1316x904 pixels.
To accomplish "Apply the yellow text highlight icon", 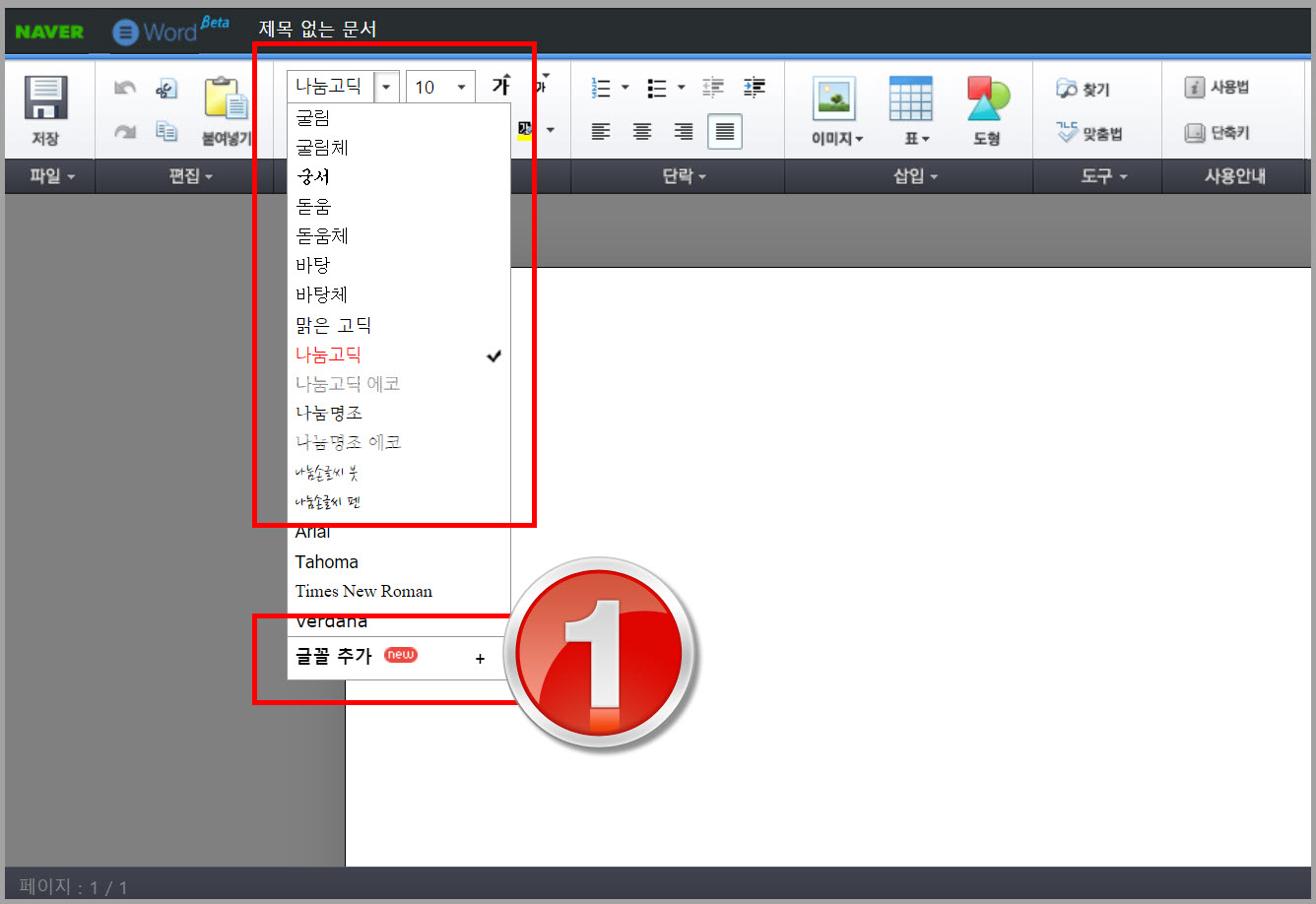I will point(525,129).
